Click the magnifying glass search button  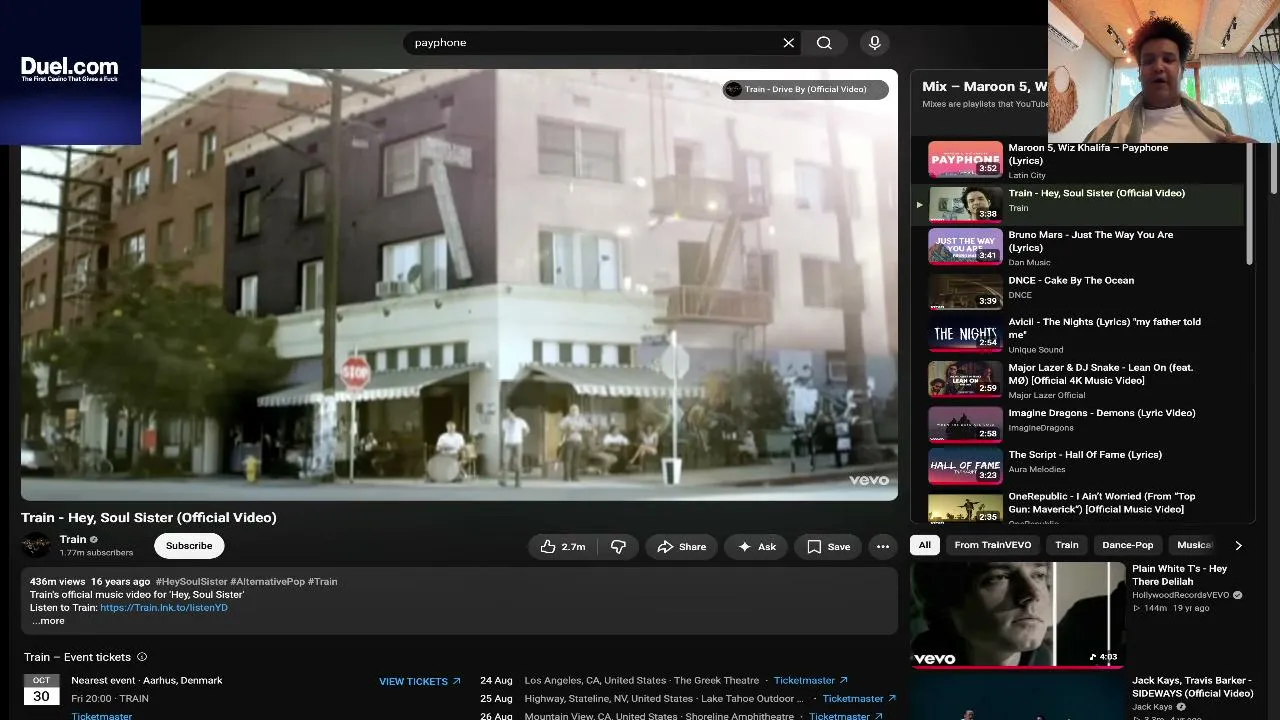[824, 43]
